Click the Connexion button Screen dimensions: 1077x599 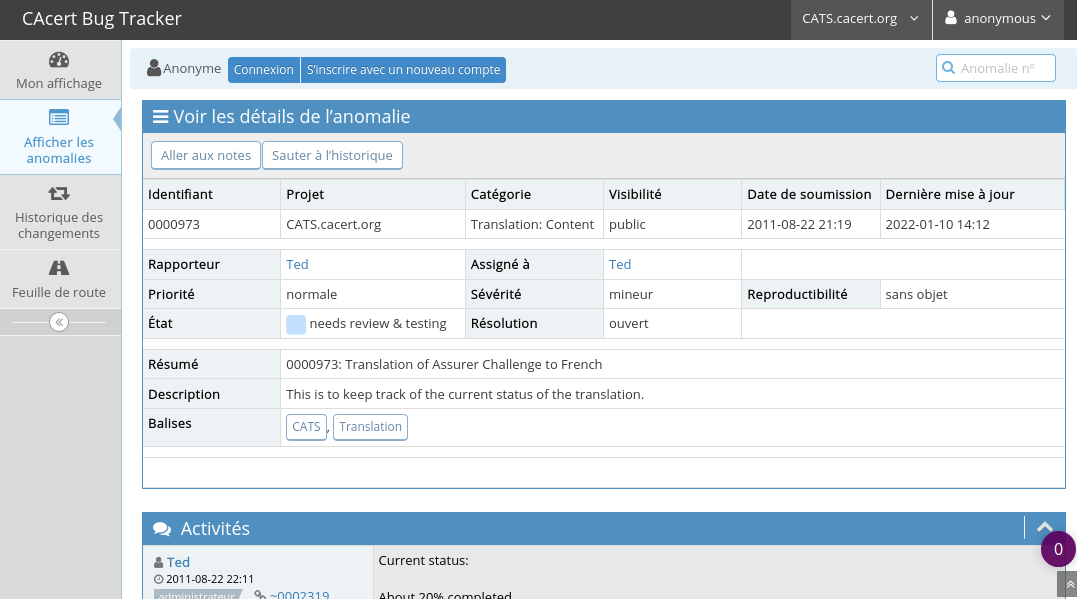point(264,69)
